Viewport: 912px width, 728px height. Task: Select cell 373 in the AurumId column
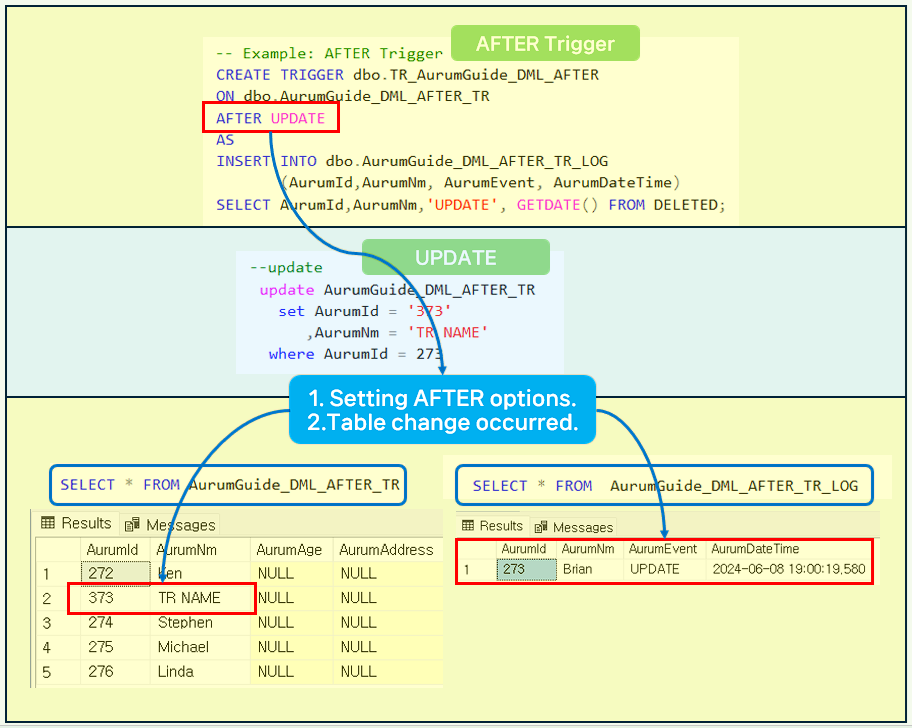(x=115, y=598)
